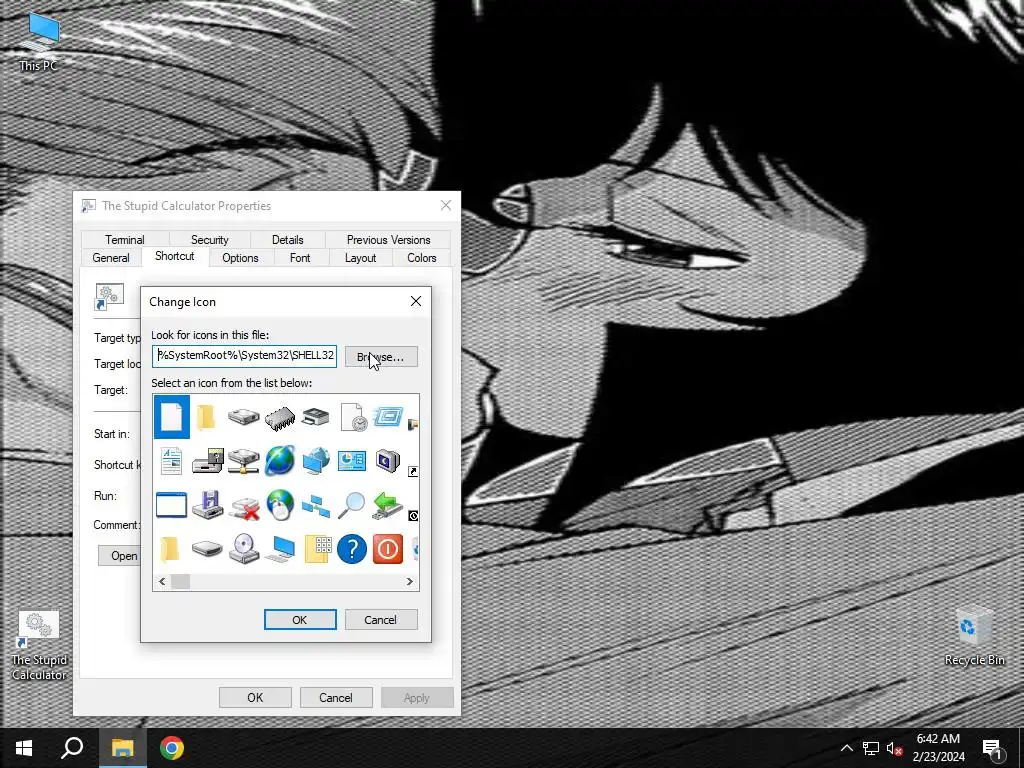This screenshot has height=768, width=1024.
Task: Choose the networked computers icon
Action: click(x=316, y=505)
